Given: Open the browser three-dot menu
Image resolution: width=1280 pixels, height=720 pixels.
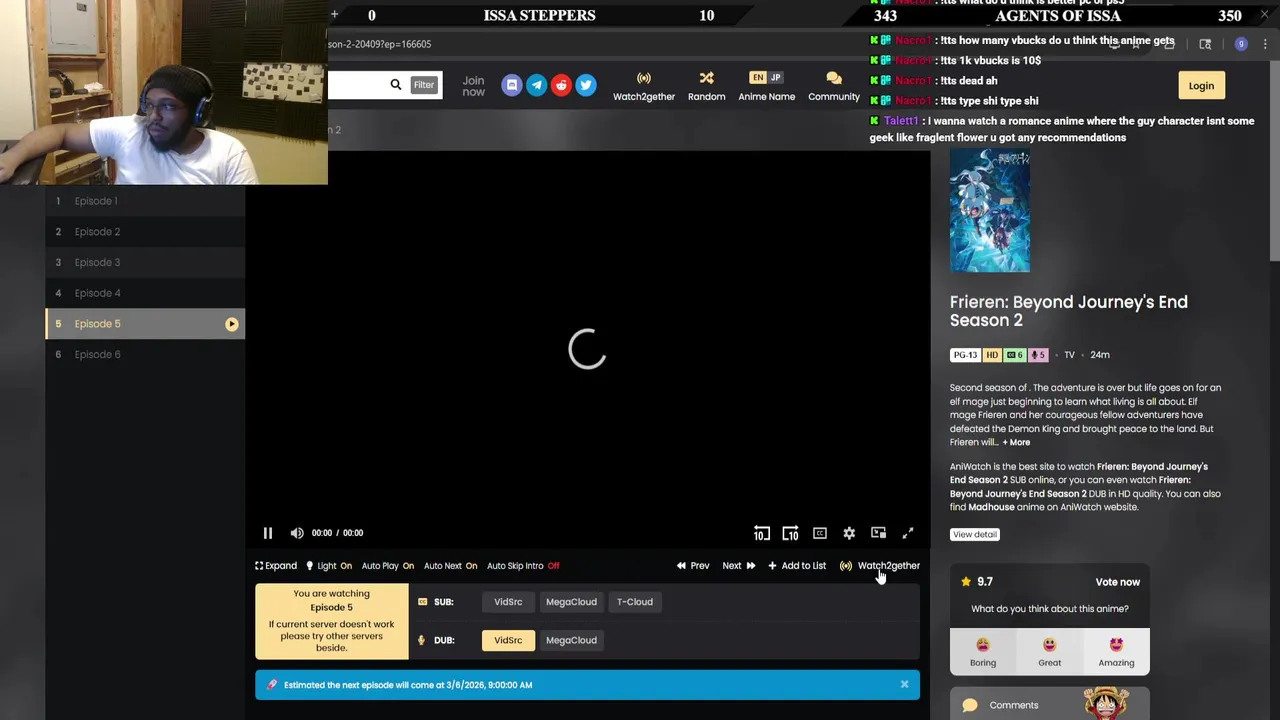Looking at the screenshot, I should pyautogui.click(x=1265, y=44).
